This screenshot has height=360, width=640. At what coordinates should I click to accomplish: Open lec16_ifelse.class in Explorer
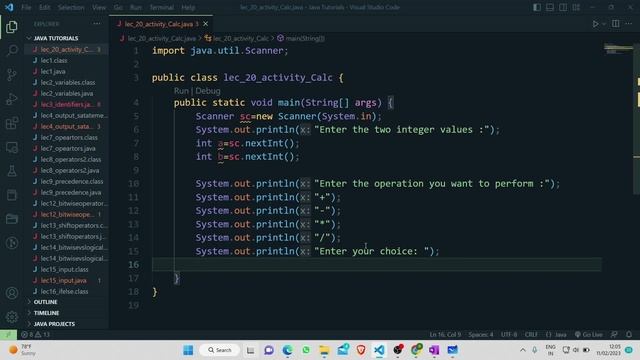tap(64, 291)
